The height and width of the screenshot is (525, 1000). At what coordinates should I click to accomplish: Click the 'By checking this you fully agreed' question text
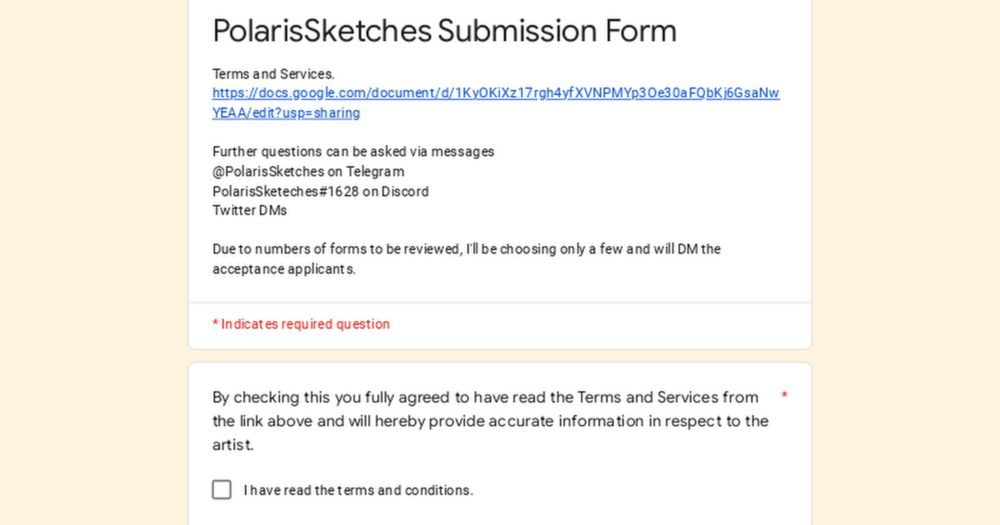click(490, 421)
